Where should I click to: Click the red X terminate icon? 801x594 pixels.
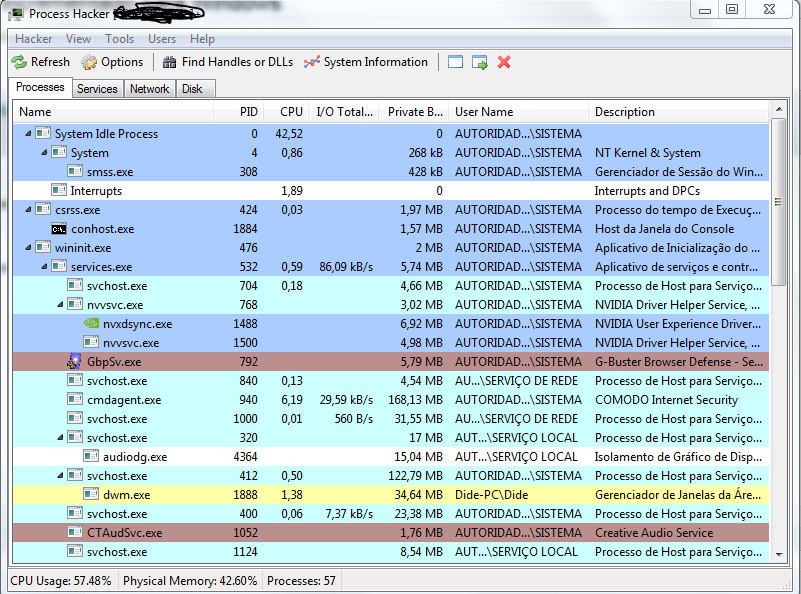(x=504, y=62)
